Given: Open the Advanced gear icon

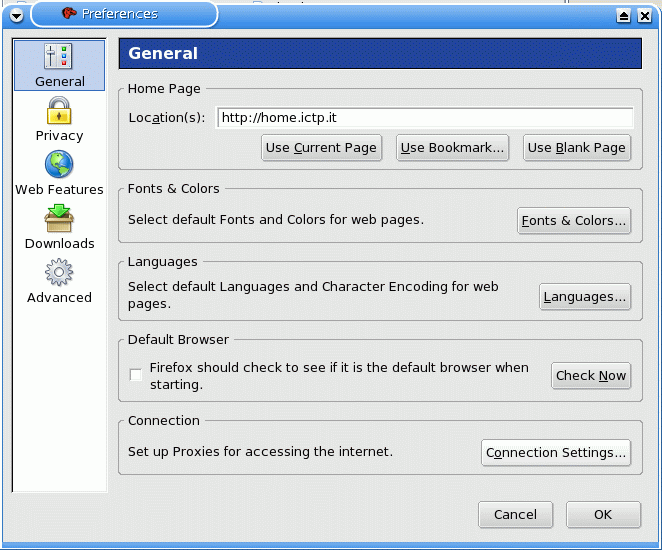Looking at the screenshot, I should pyautogui.click(x=59, y=272).
